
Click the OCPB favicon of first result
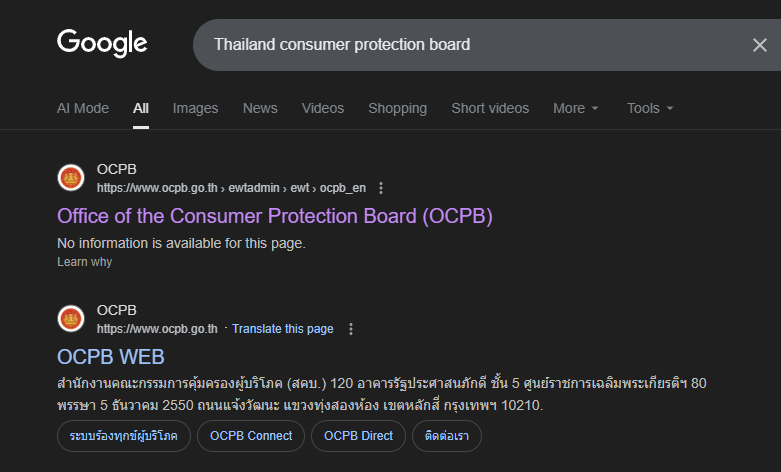[x=72, y=178]
